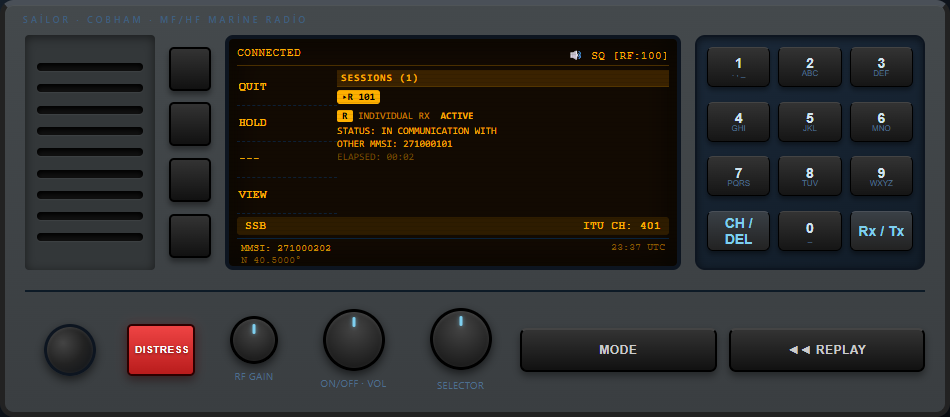
Task: Select the HOLD menu label
Action: pyautogui.click(x=253, y=122)
